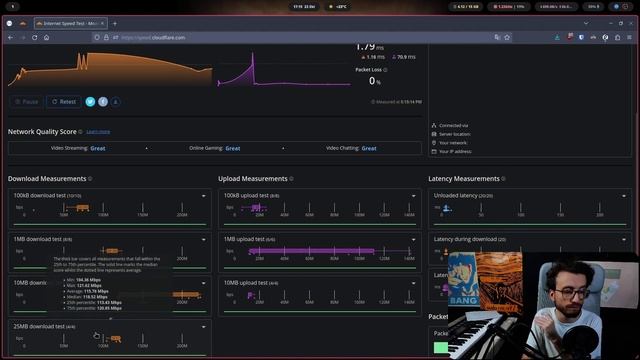Screen dimensions: 640x360
Task: Click the blue shield extension icon
Action: click(x=581, y=38)
